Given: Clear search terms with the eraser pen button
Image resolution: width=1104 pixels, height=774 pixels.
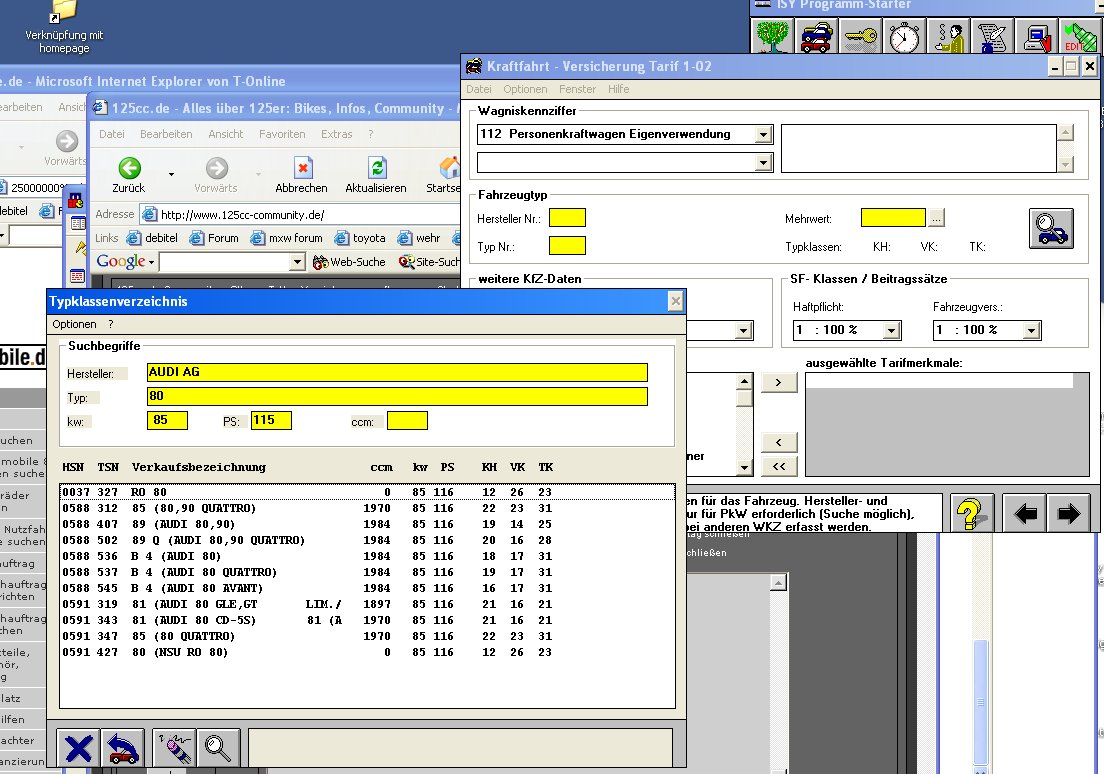Looking at the screenshot, I should [174, 748].
